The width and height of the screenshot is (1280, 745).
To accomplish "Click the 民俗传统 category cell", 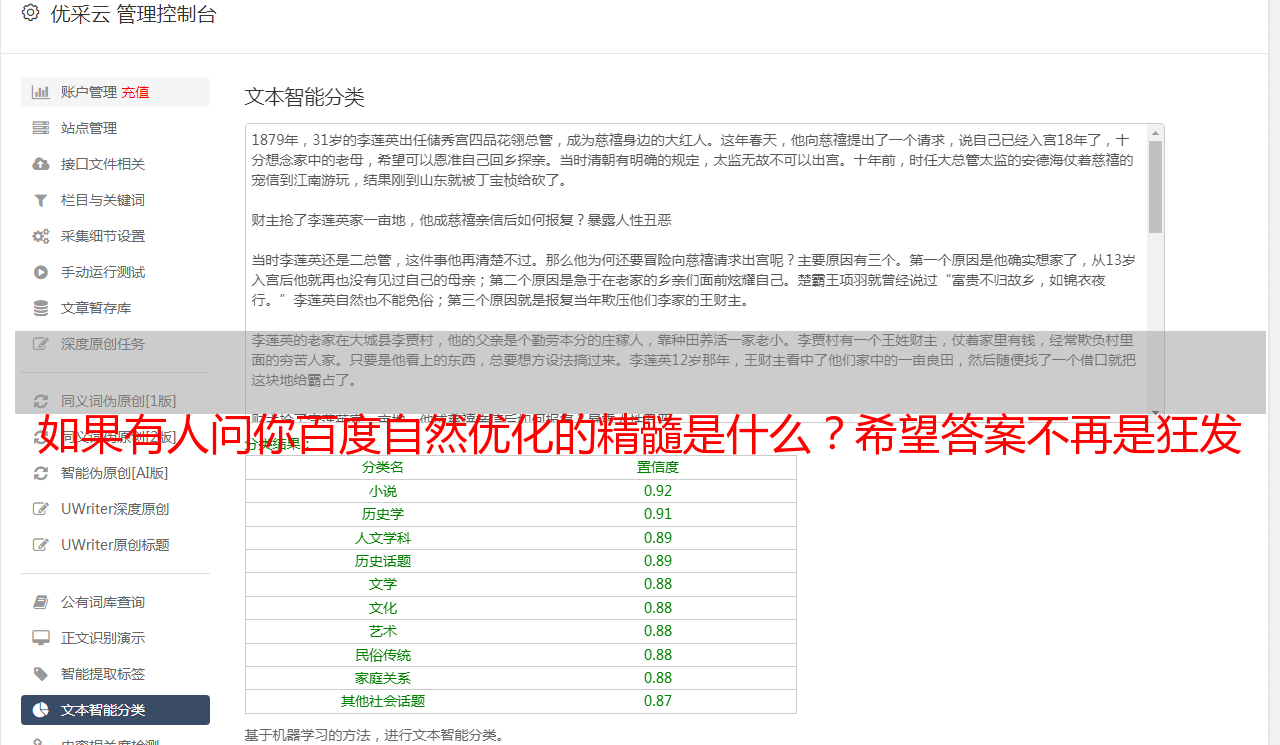I will pyautogui.click(x=383, y=655).
